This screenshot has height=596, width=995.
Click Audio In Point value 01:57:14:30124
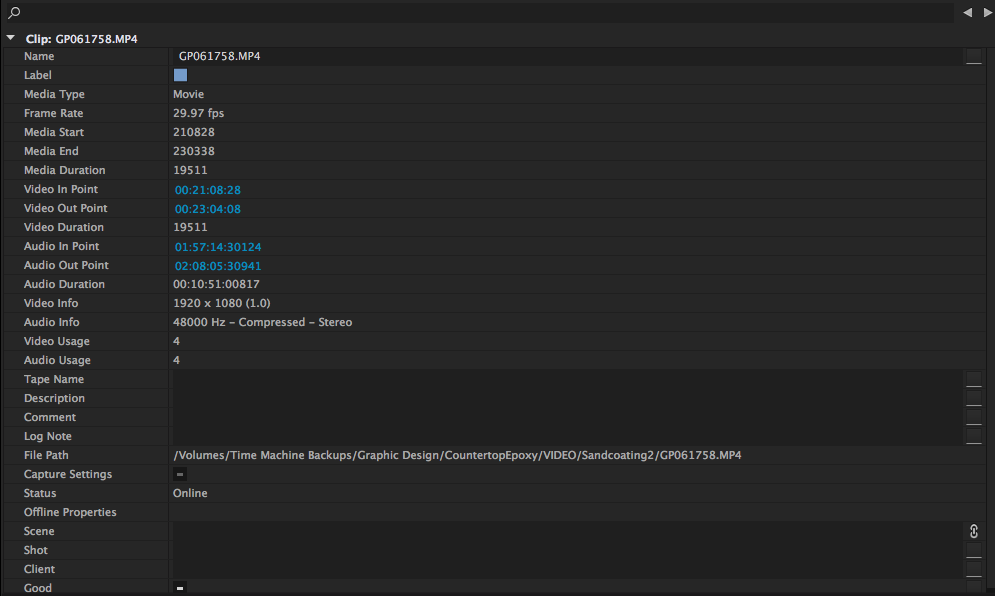(x=218, y=247)
